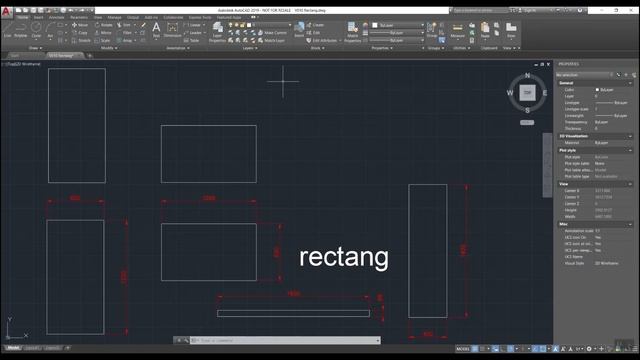Switch to the Annotate ribbon tab
This screenshot has width=640, height=360.
[x=56, y=18]
